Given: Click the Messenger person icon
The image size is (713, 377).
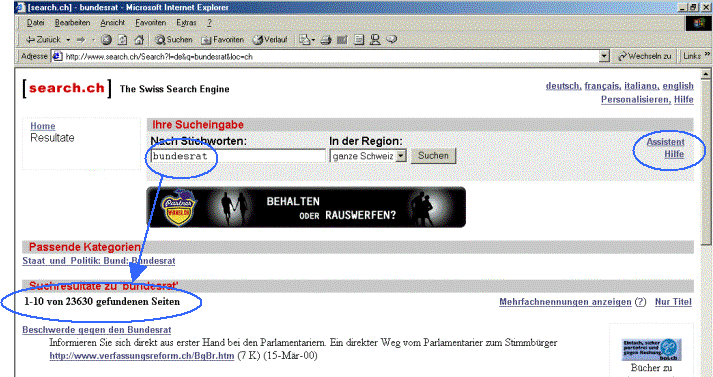Looking at the screenshot, I should point(375,40).
